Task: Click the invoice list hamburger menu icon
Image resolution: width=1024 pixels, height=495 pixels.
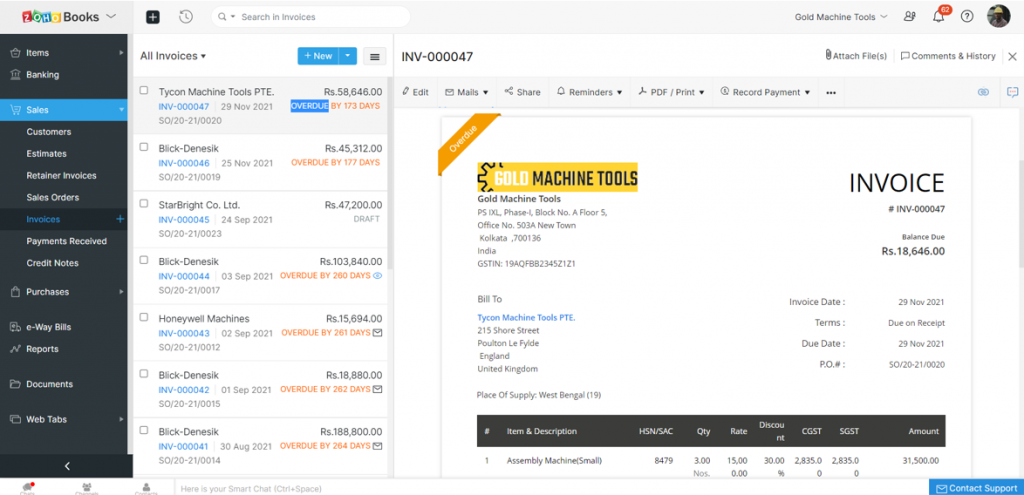Action: pos(375,56)
